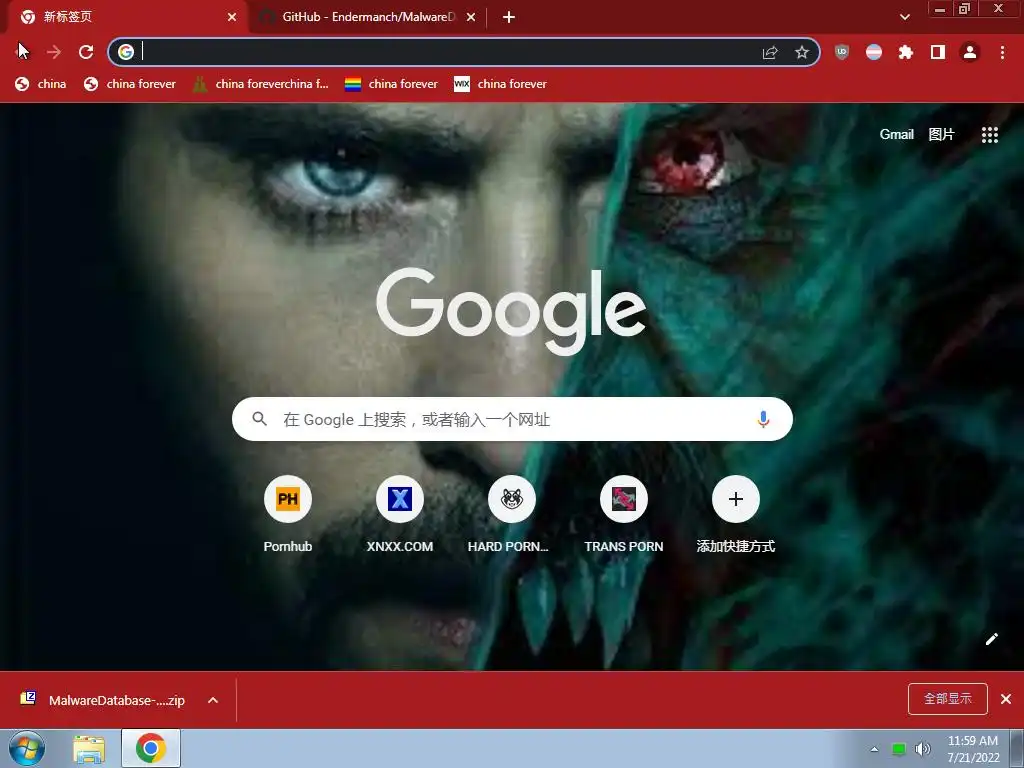1024x768 pixels.
Task: Open the 'china' bookmark
Action: click(x=40, y=84)
